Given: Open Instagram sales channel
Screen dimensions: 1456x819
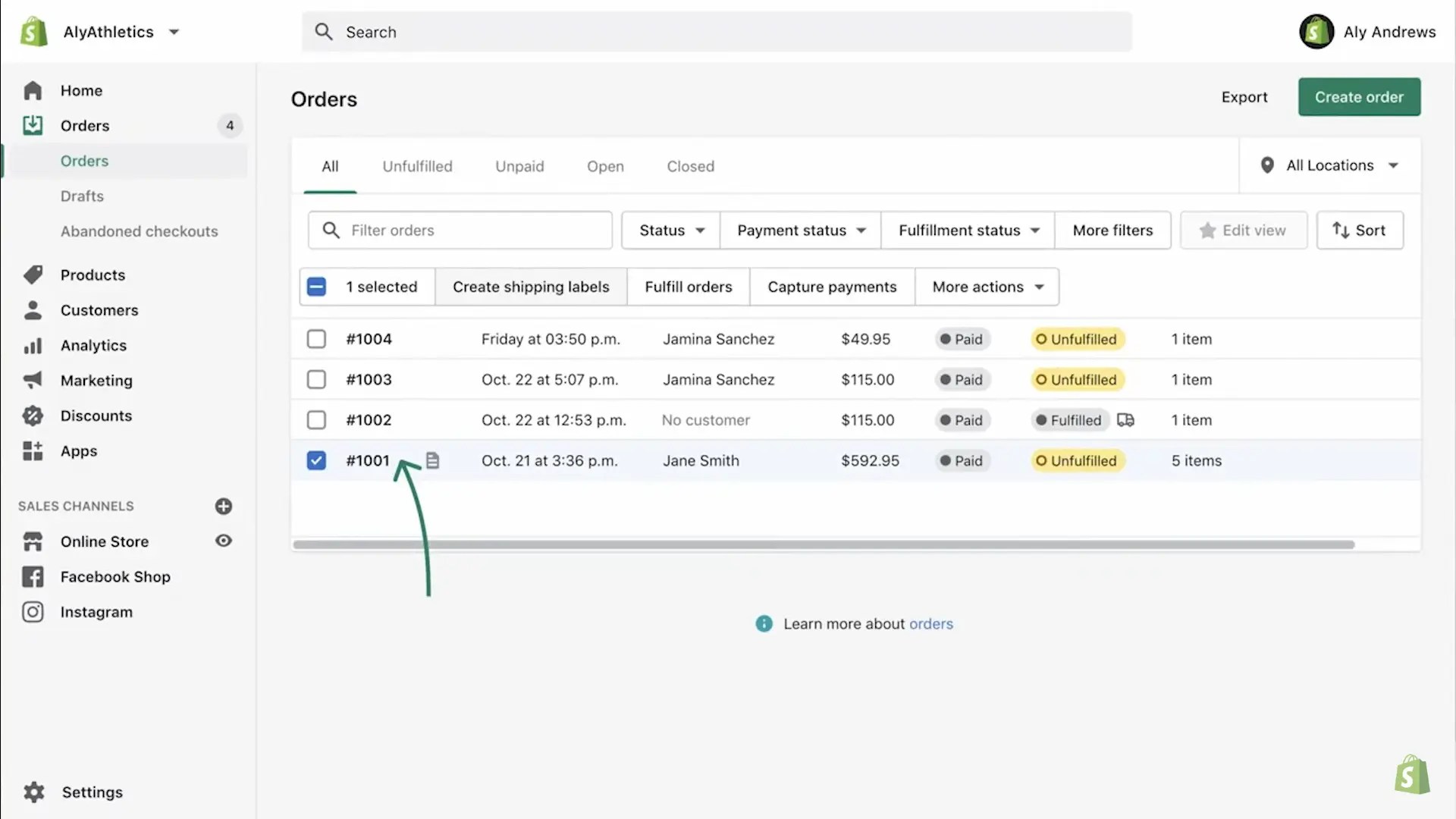Looking at the screenshot, I should click(96, 612).
